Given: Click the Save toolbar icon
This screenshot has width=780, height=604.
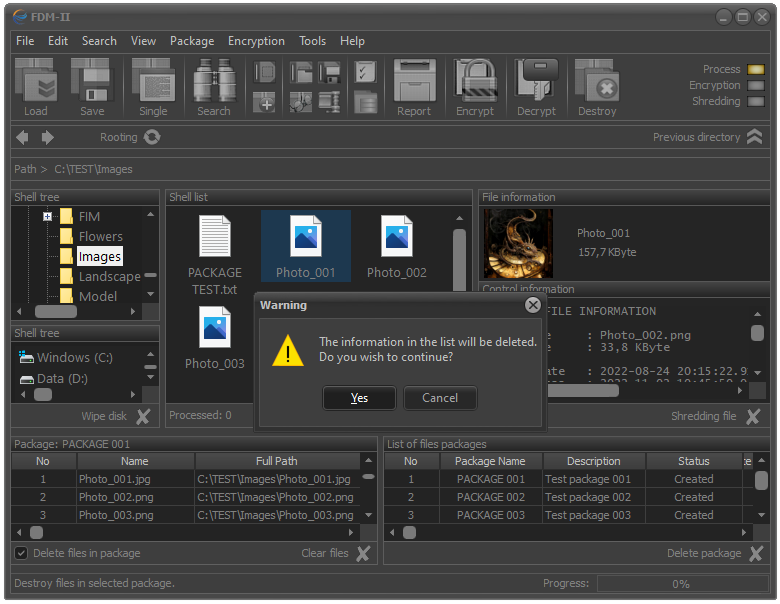Looking at the screenshot, I should [92, 81].
